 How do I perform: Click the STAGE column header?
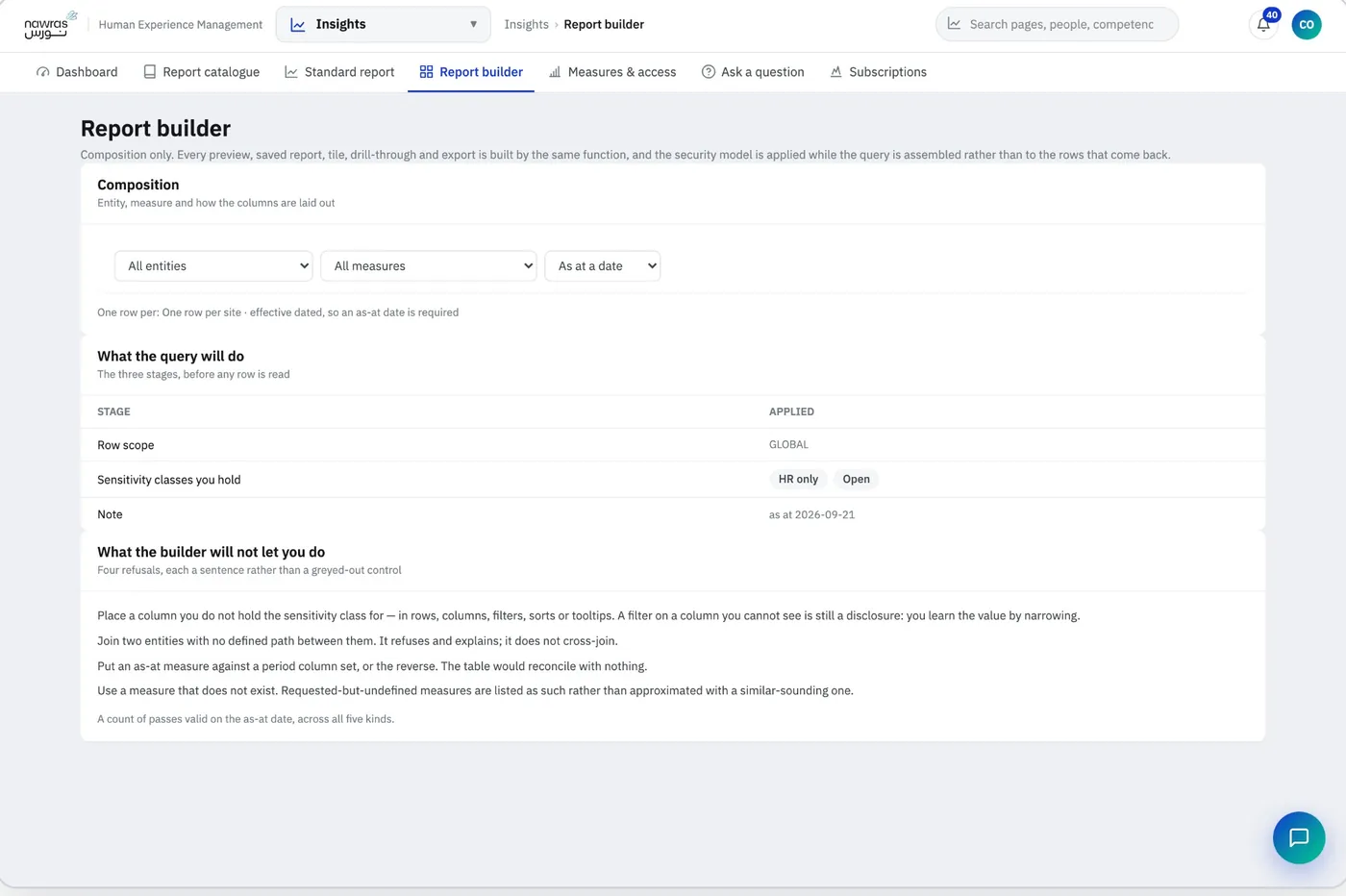[113, 411]
